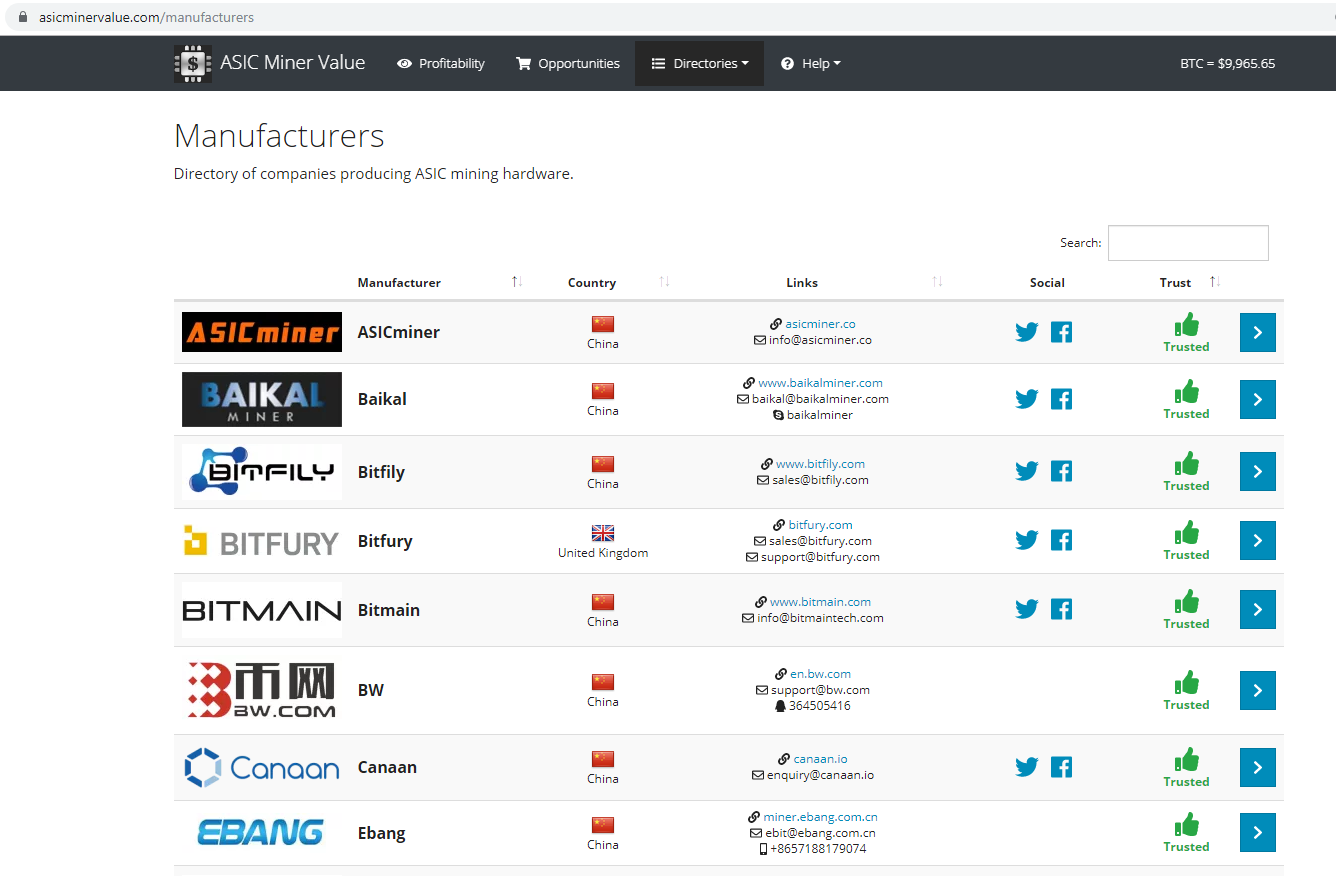Click the Ebang manufacturer name
1336x876 pixels.
382,833
